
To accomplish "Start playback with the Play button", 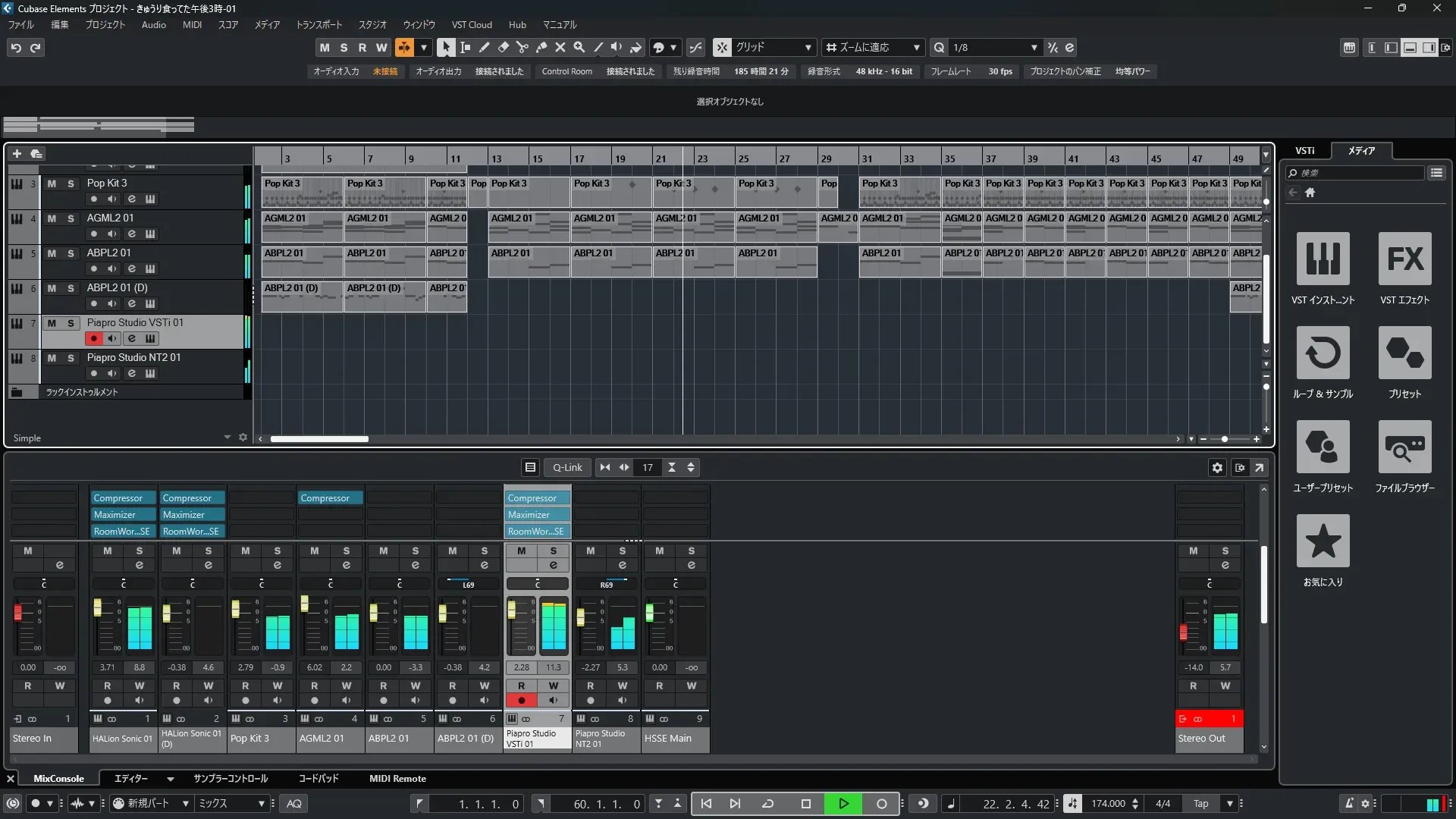I will click(843, 804).
